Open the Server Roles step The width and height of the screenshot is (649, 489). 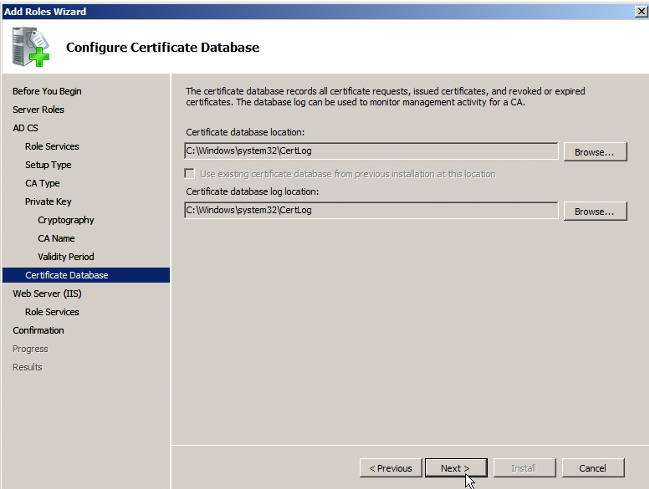(x=38, y=110)
